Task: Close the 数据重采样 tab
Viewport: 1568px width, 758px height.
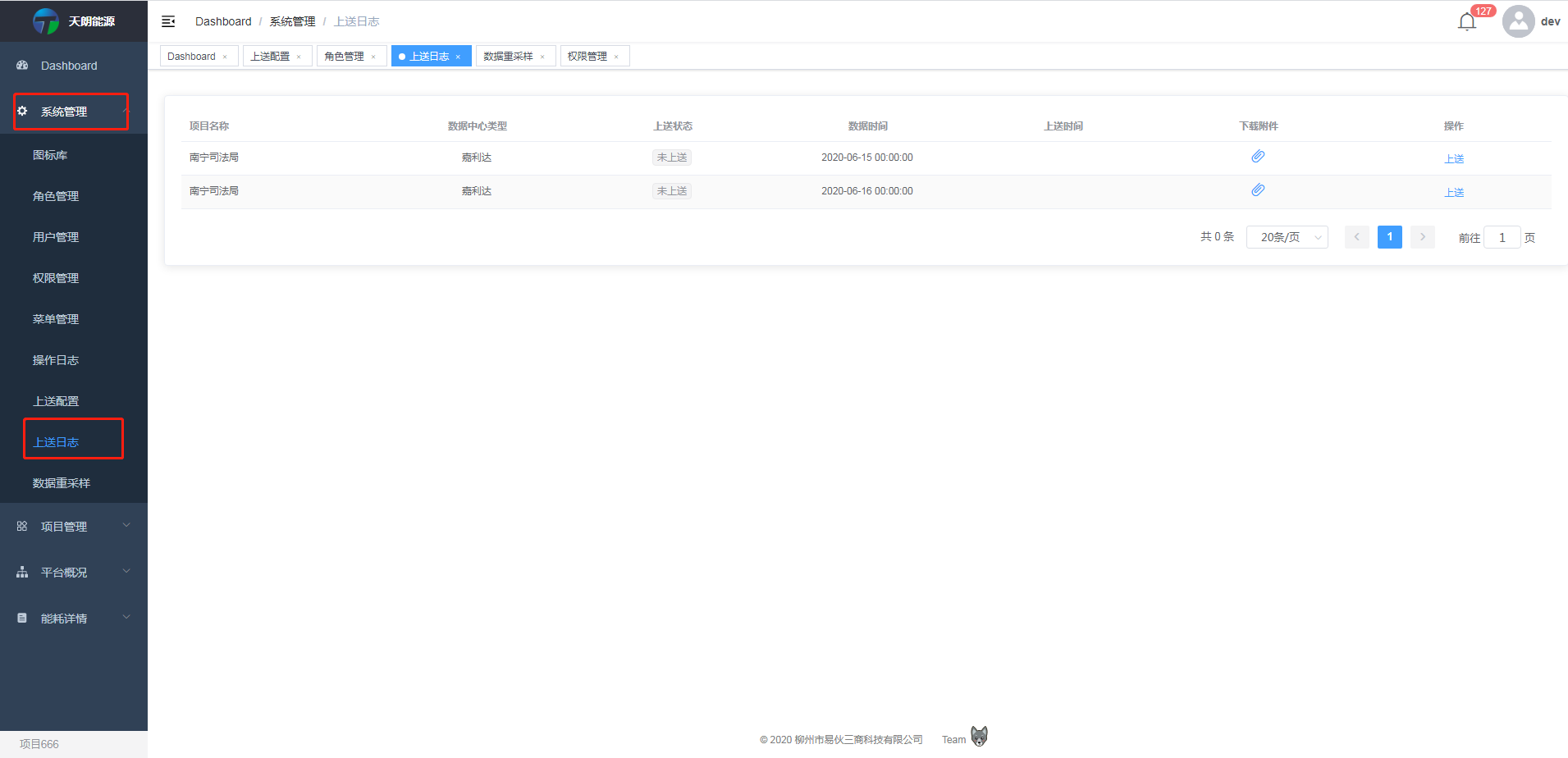Action: 542,57
